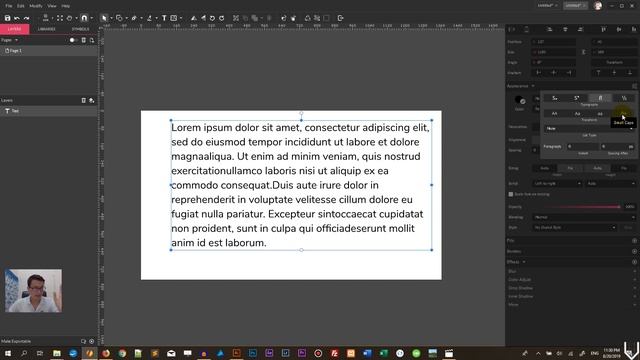Expand the Effects section arrow

(524, 262)
